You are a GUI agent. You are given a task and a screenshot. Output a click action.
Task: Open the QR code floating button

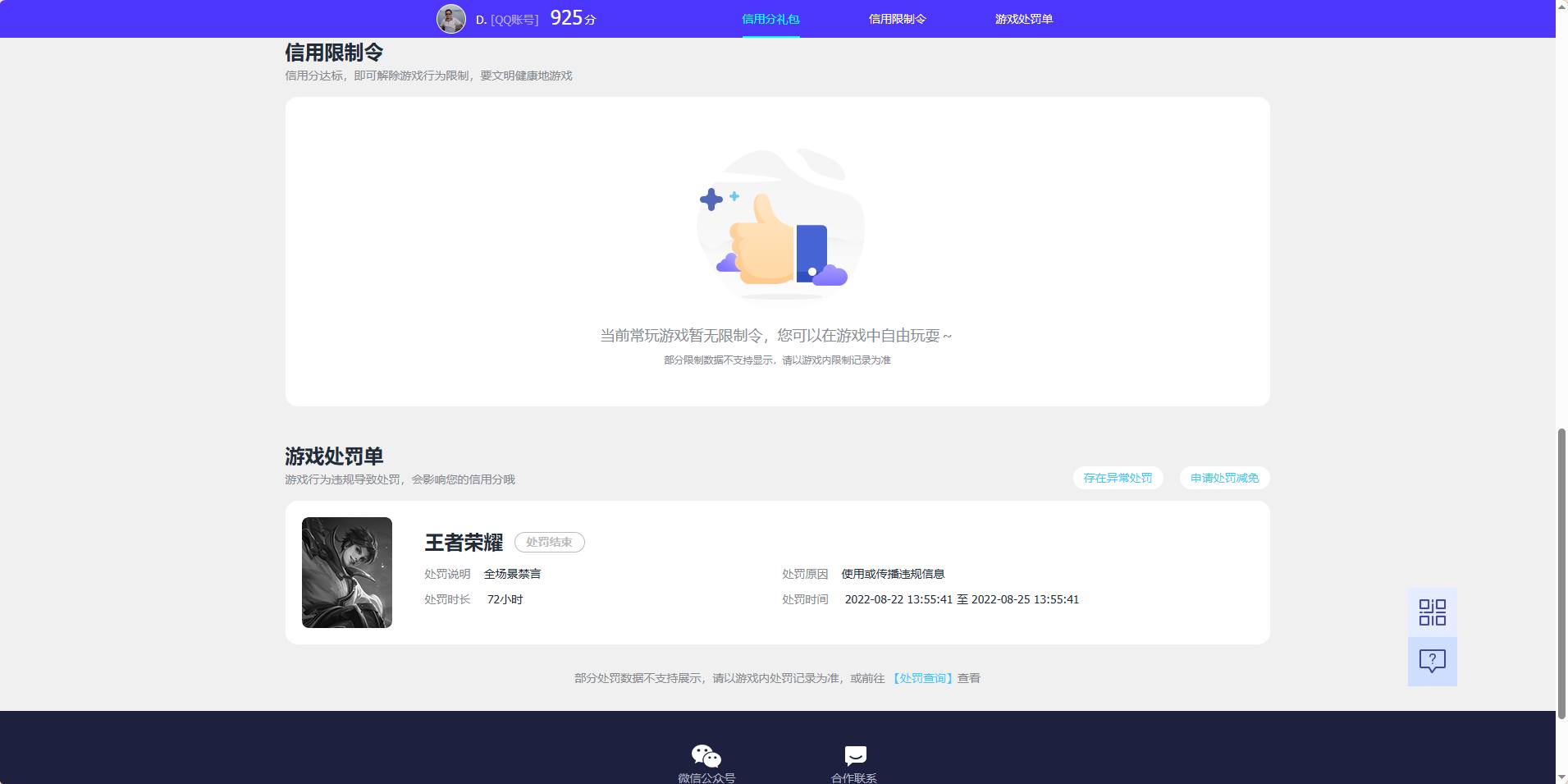(x=1432, y=612)
